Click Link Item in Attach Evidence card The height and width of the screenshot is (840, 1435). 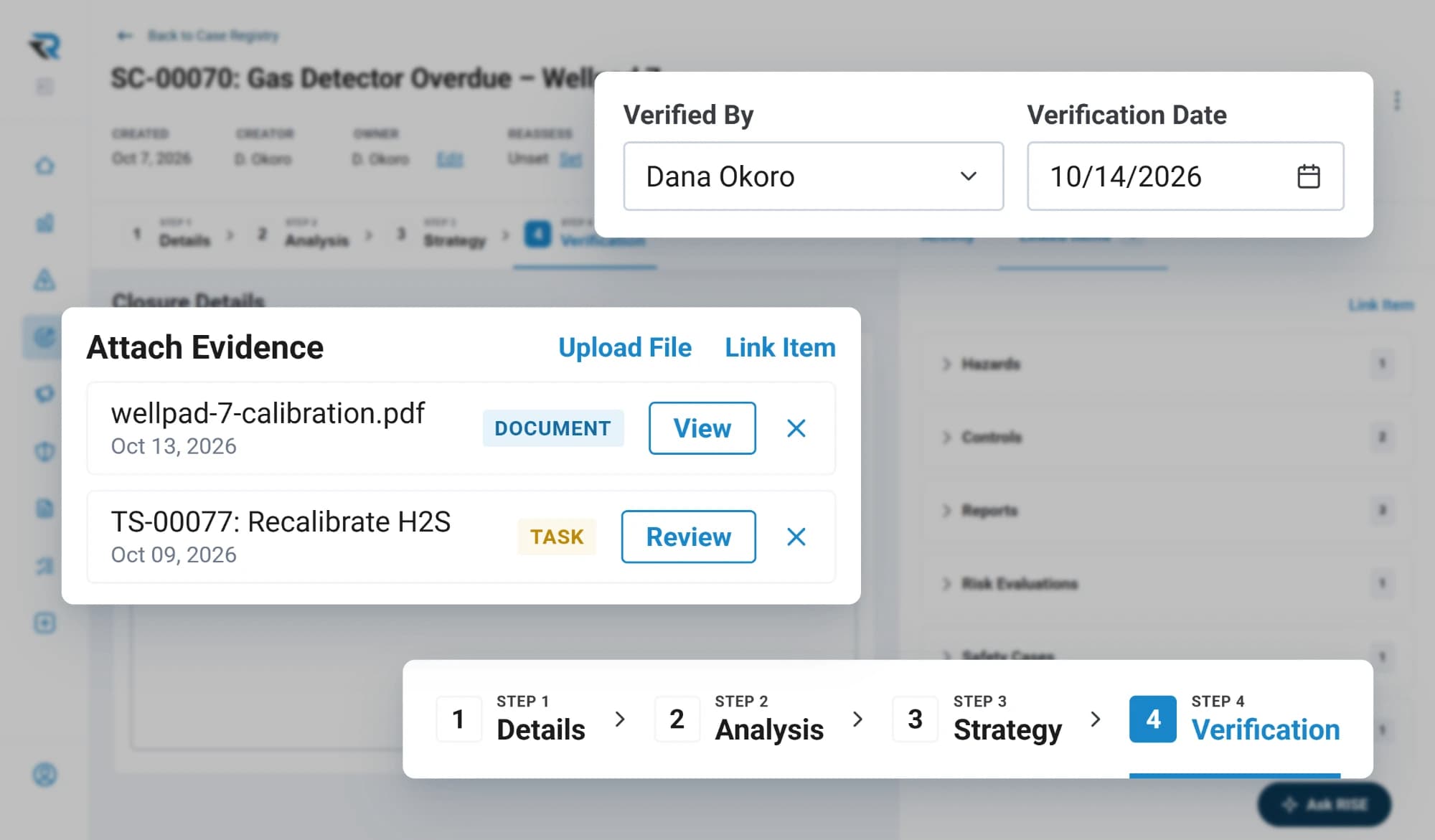(780, 347)
